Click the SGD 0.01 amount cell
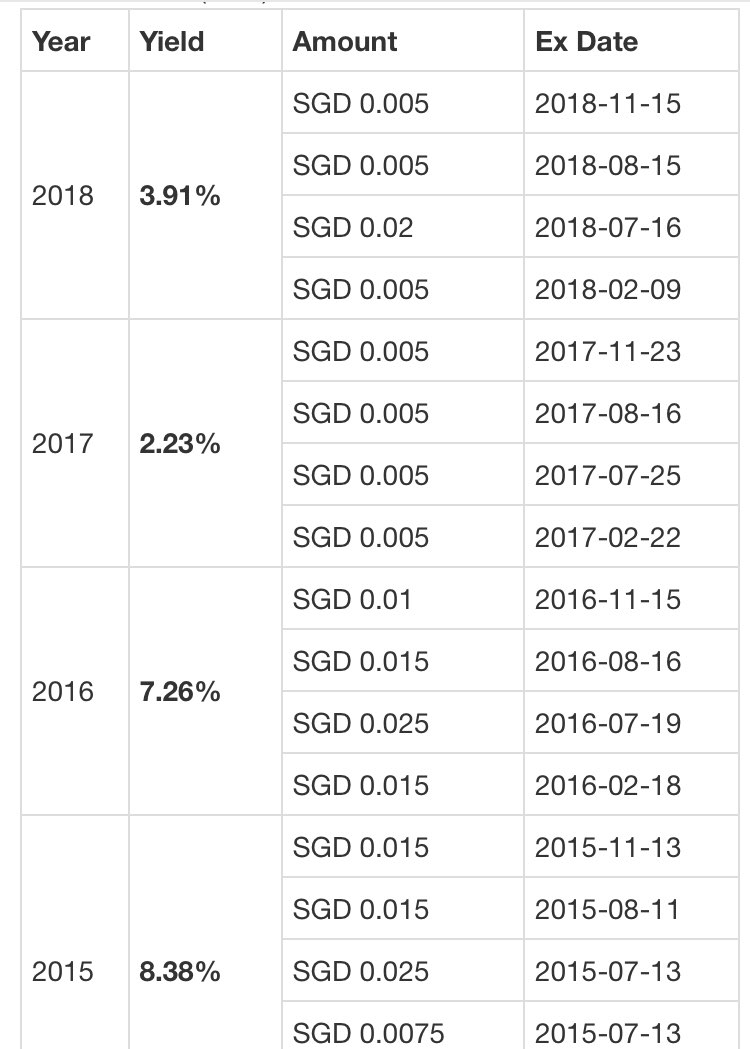 tap(352, 600)
